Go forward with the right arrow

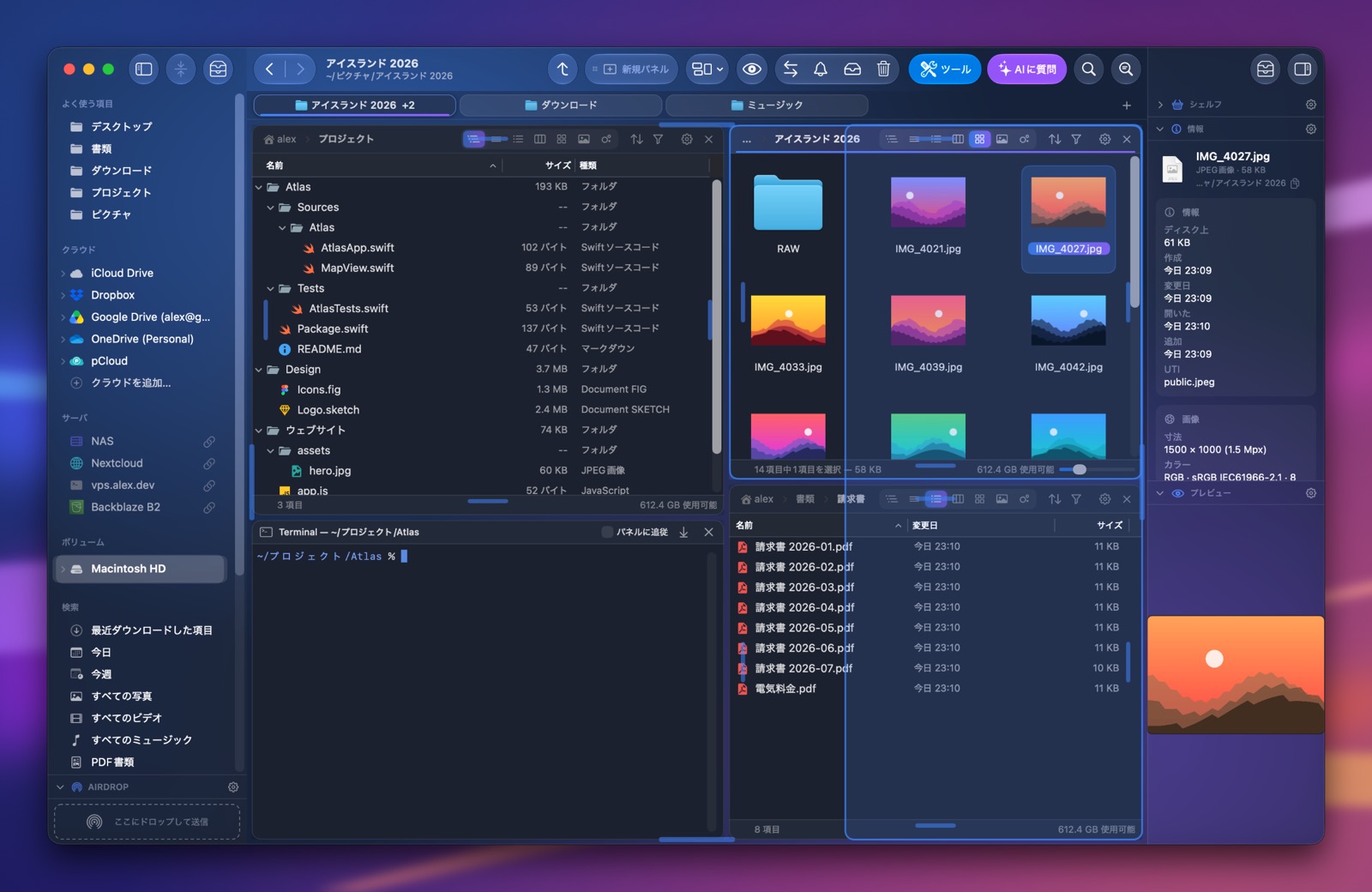299,69
